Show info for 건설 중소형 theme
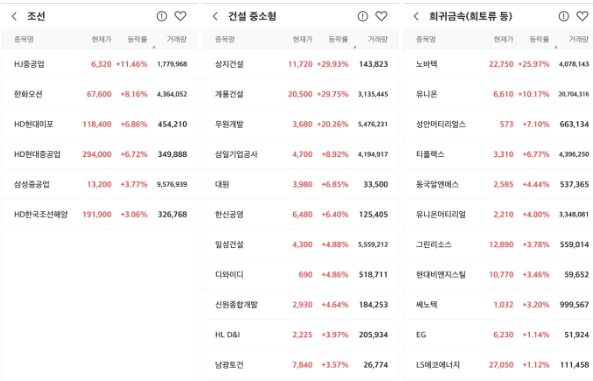Screen dimensions: 593x381 (x=363, y=16)
